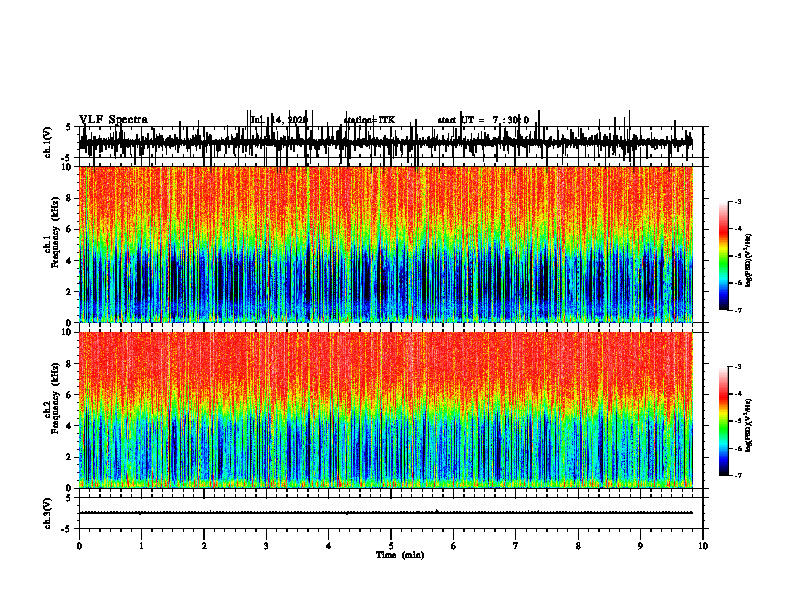Select the 'Jul 14, 2020' date label
Image resolution: width=792 pixels, height=612 pixels.
pyautogui.click(x=279, y=120)
